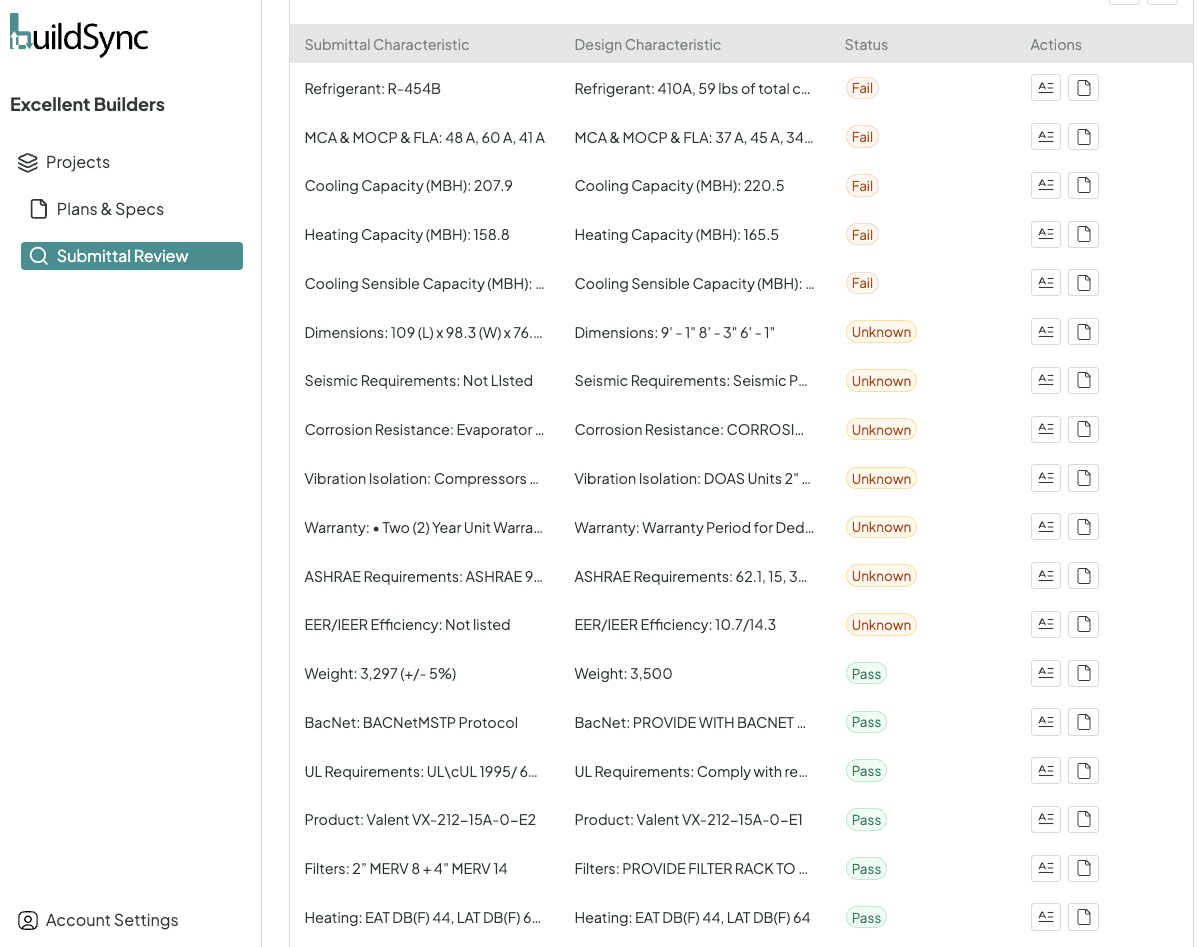Open document icon for Cooling Capacity 207.9 row
This screenshot has width=1197, height=947.
(1083, 185)
